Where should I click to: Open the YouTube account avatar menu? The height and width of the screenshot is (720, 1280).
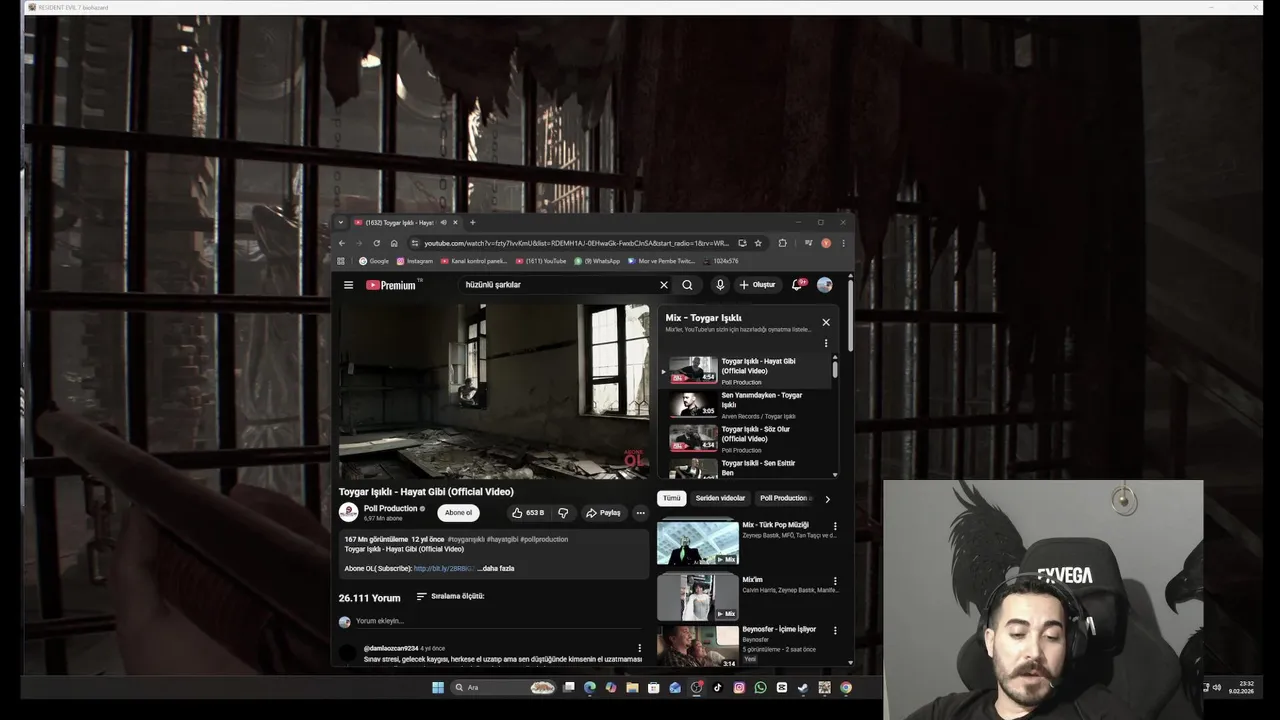tap(824, 285)
